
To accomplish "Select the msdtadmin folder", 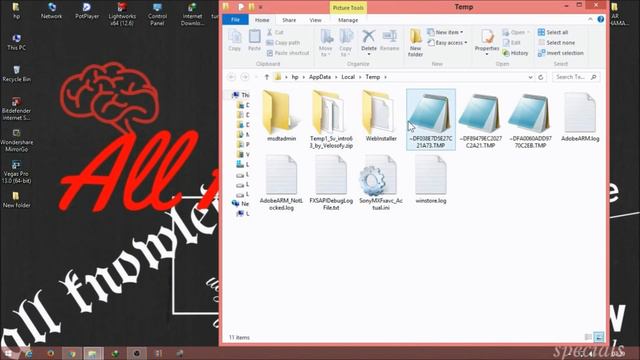I will pos(281,116).
